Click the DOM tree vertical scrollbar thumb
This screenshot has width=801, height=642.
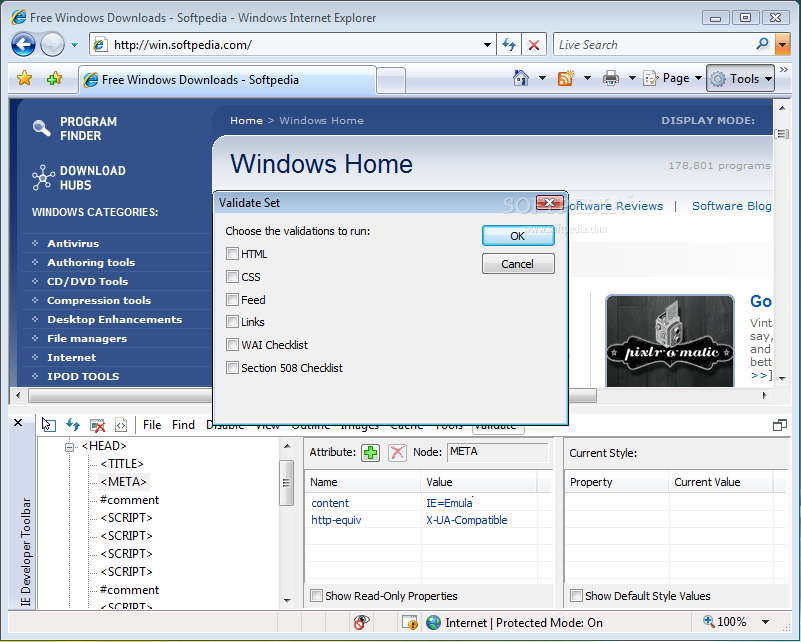[x=287, y=483]
